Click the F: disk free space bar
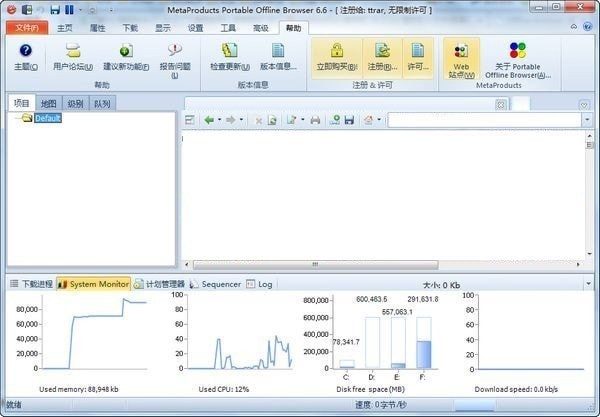 [x=424, y=343]
